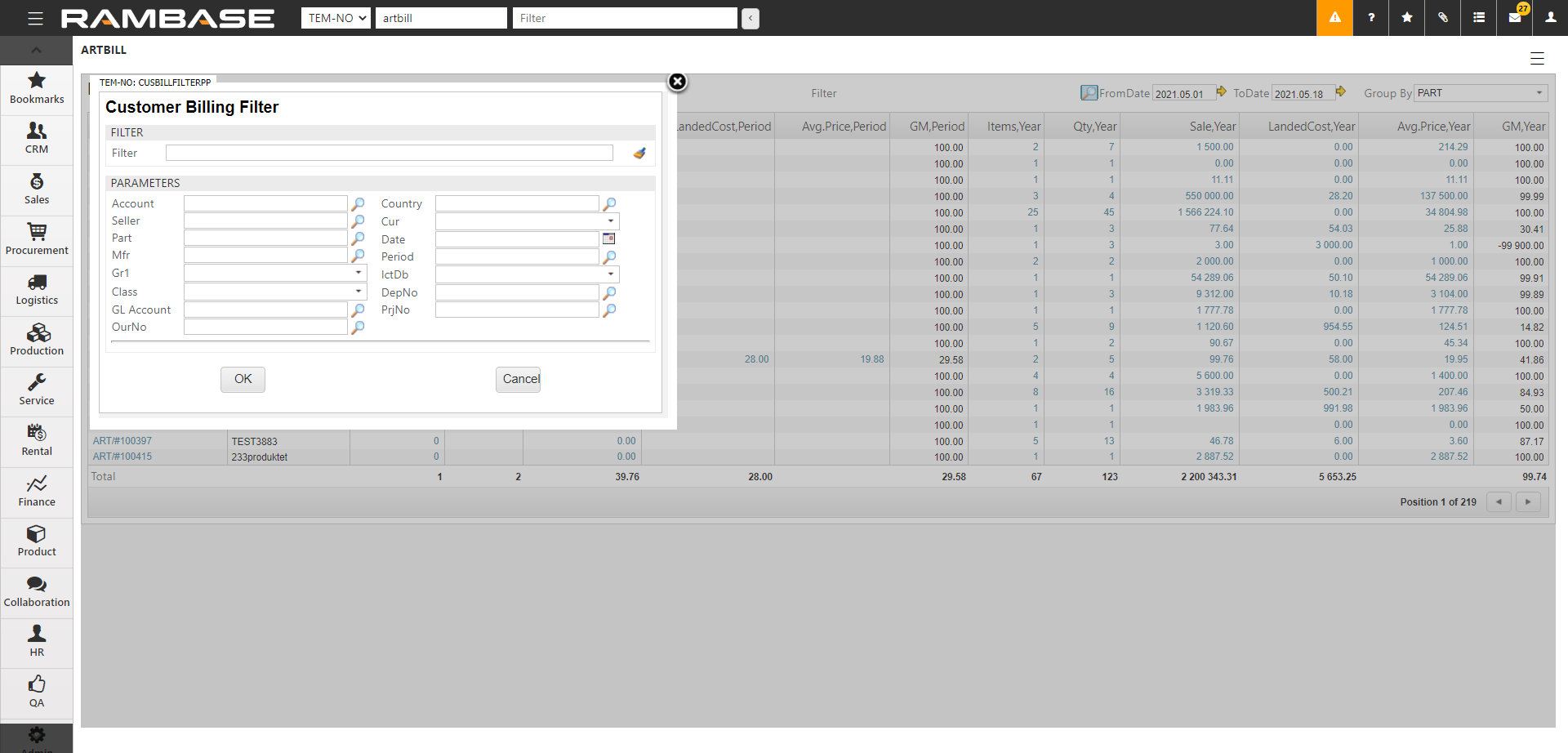Click the alert warning icon in header
The width and height of the screenshot is (1568, 753).
tap(1334, 18)
